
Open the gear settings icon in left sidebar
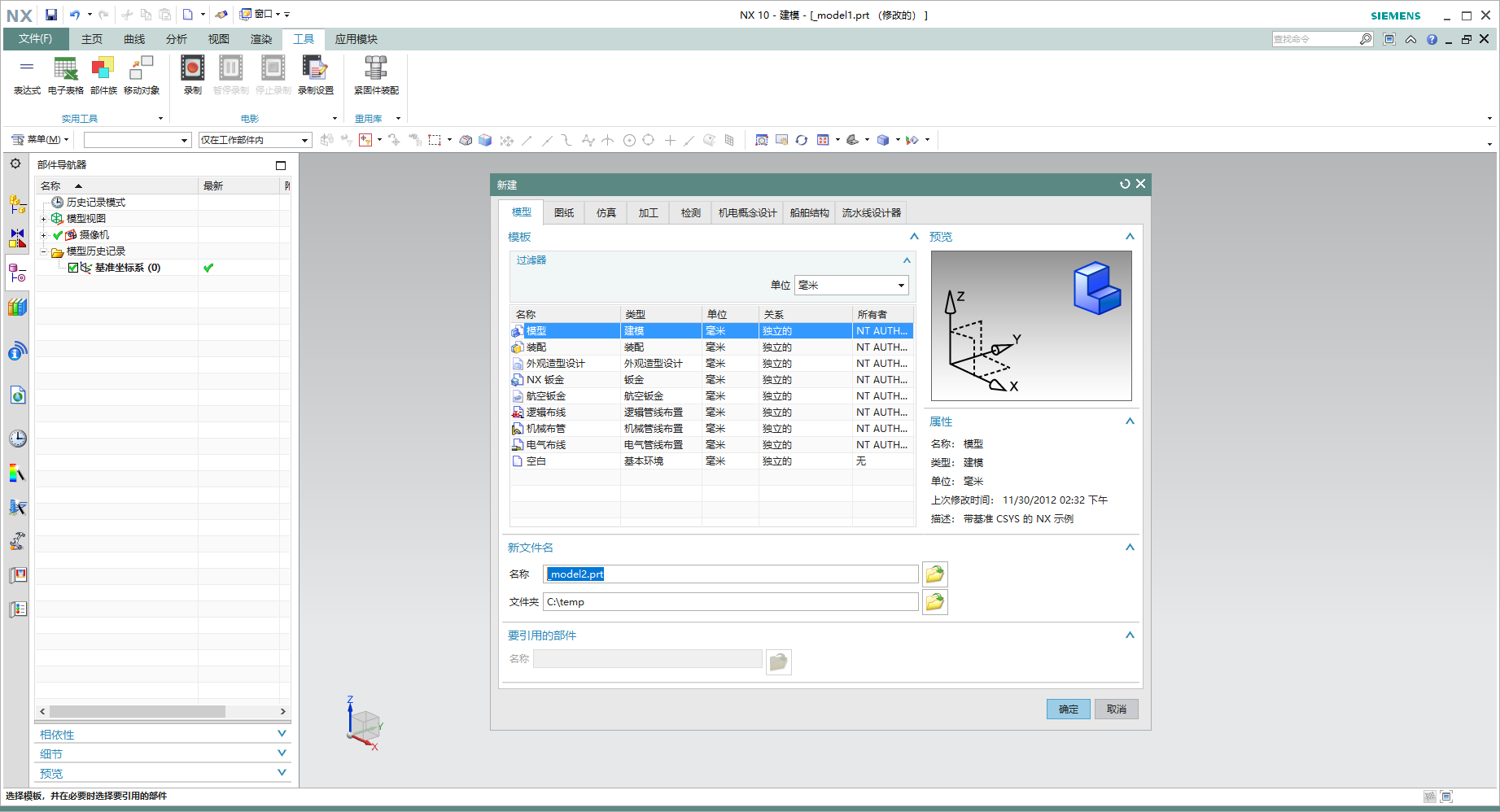tap(15, 164)
